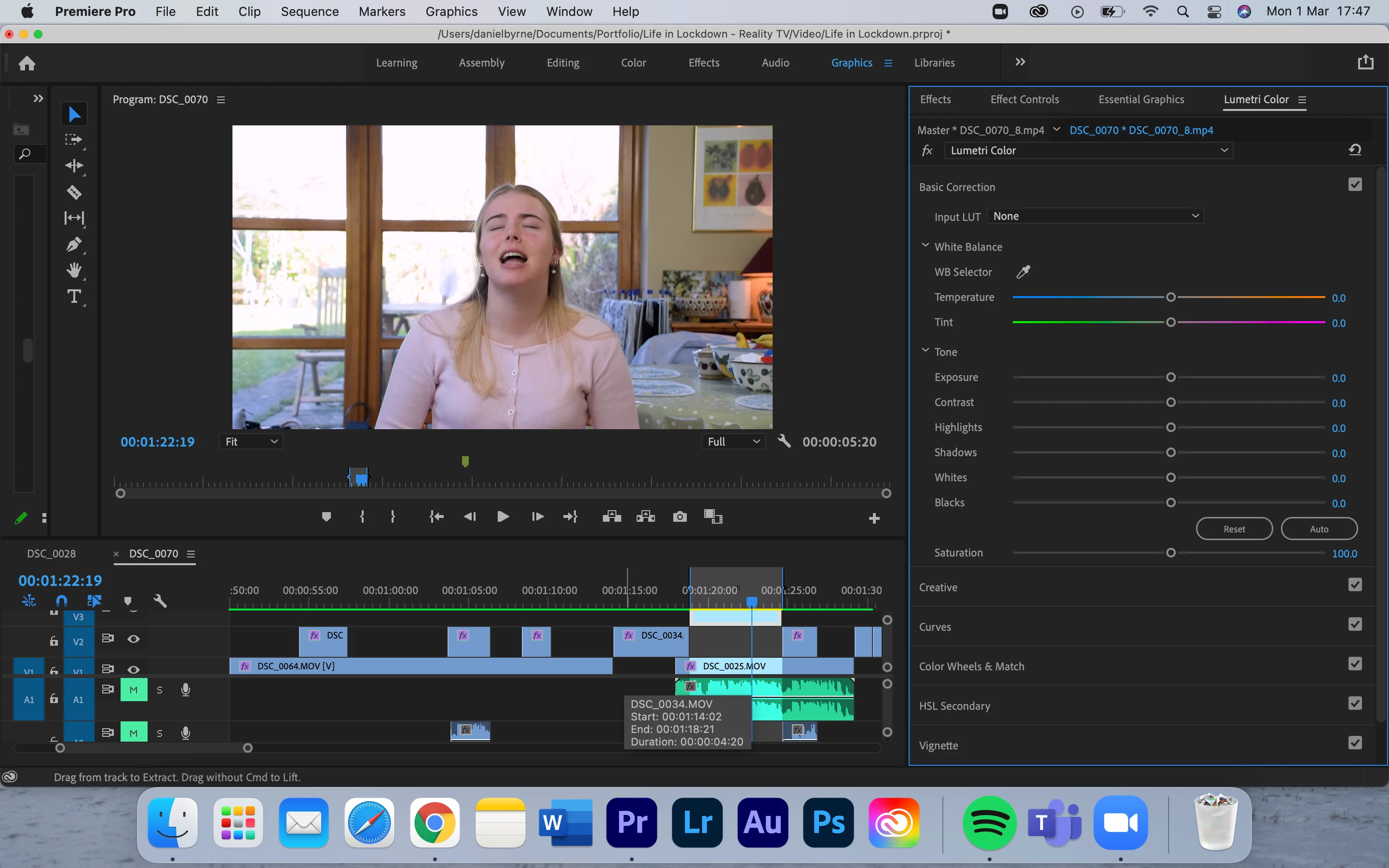Image resolution: width=1389 pixels, height=868 pixels.
Task: Click the Ripple Edit tool
Action: [74, 166]
